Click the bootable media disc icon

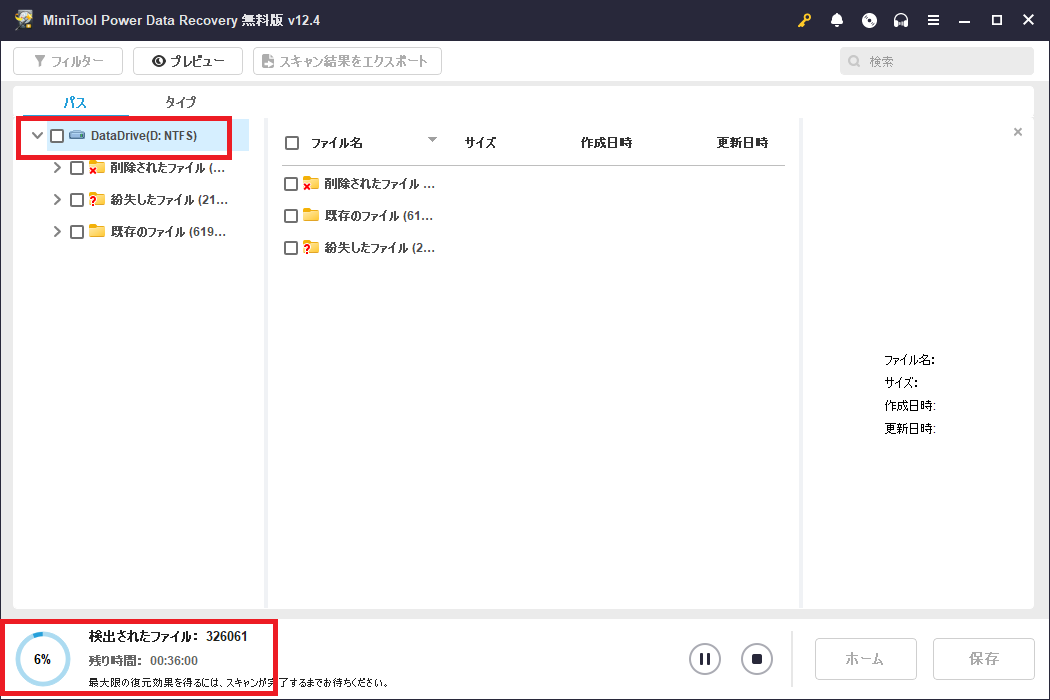click(869, 20)
